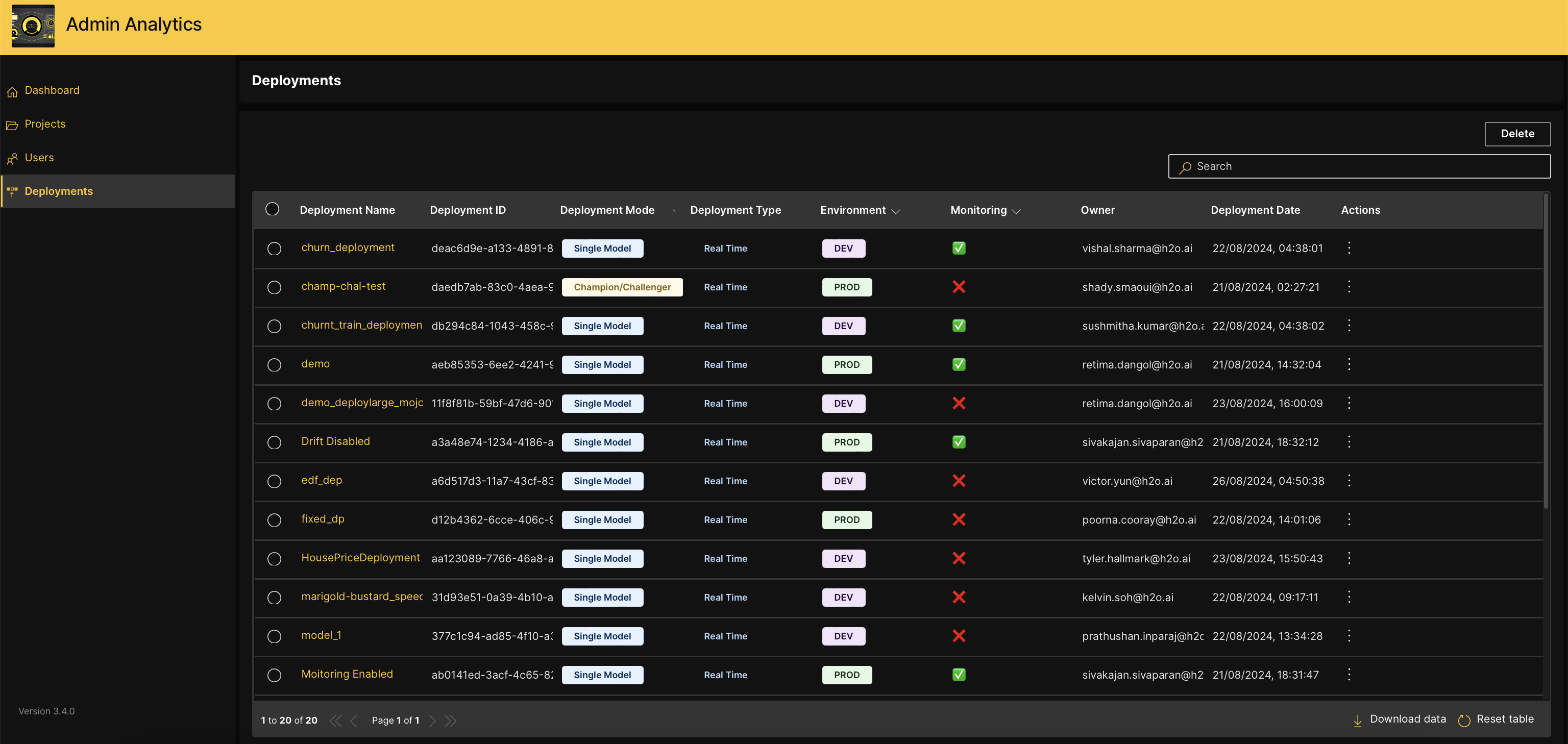Select the demo row checkbox
The height and width of the screenshot is (744, 1568).
(x=274, y=364)
